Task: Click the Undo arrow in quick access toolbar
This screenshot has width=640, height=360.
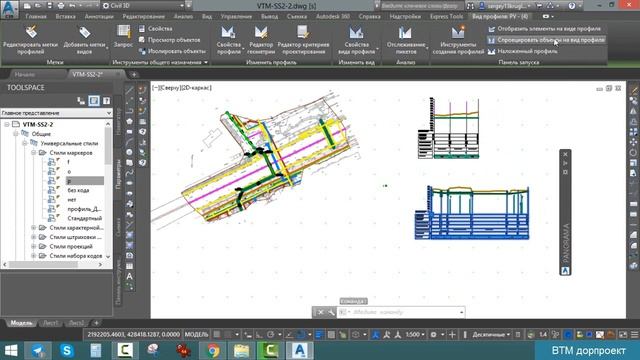Action: 72,6
